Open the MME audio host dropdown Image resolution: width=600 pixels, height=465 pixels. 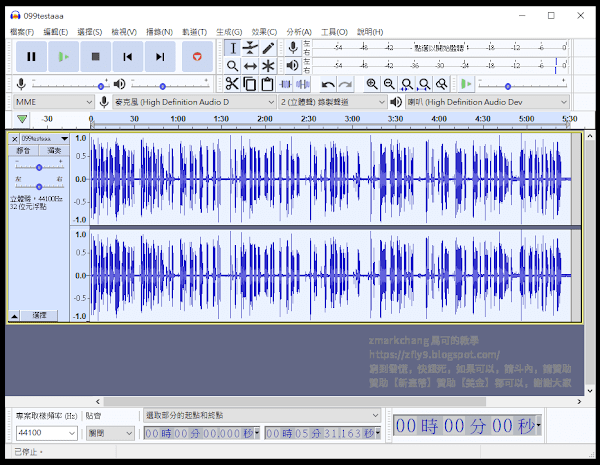(x=54, y=102)
